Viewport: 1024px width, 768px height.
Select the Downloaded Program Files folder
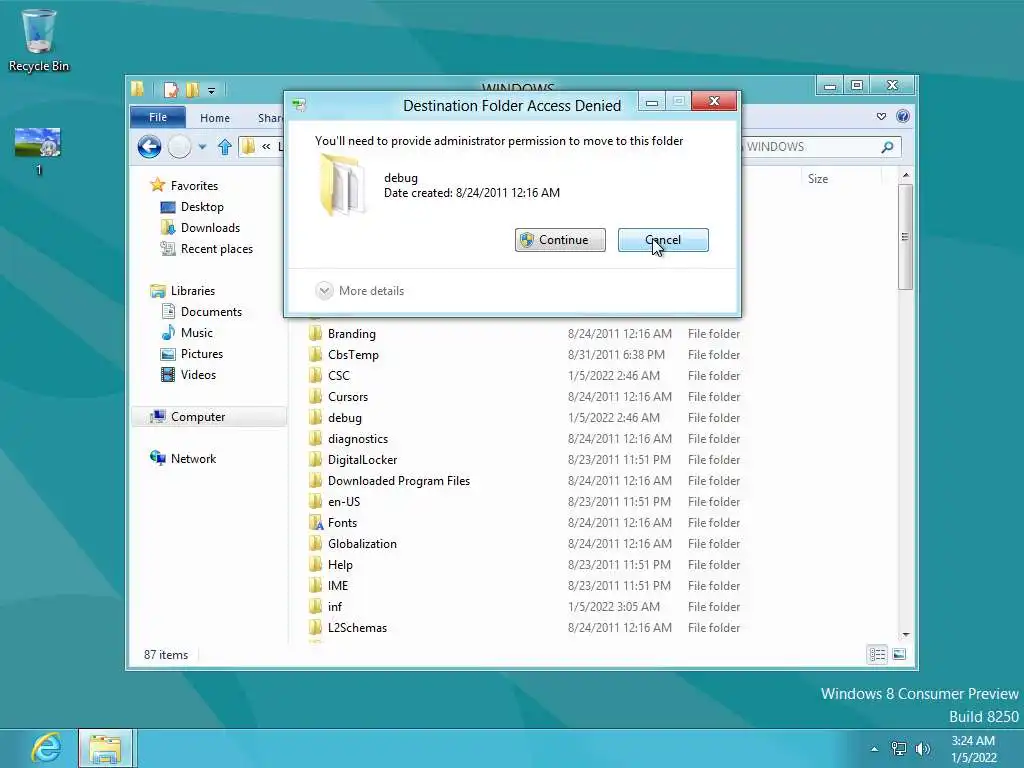click(398, 481)
